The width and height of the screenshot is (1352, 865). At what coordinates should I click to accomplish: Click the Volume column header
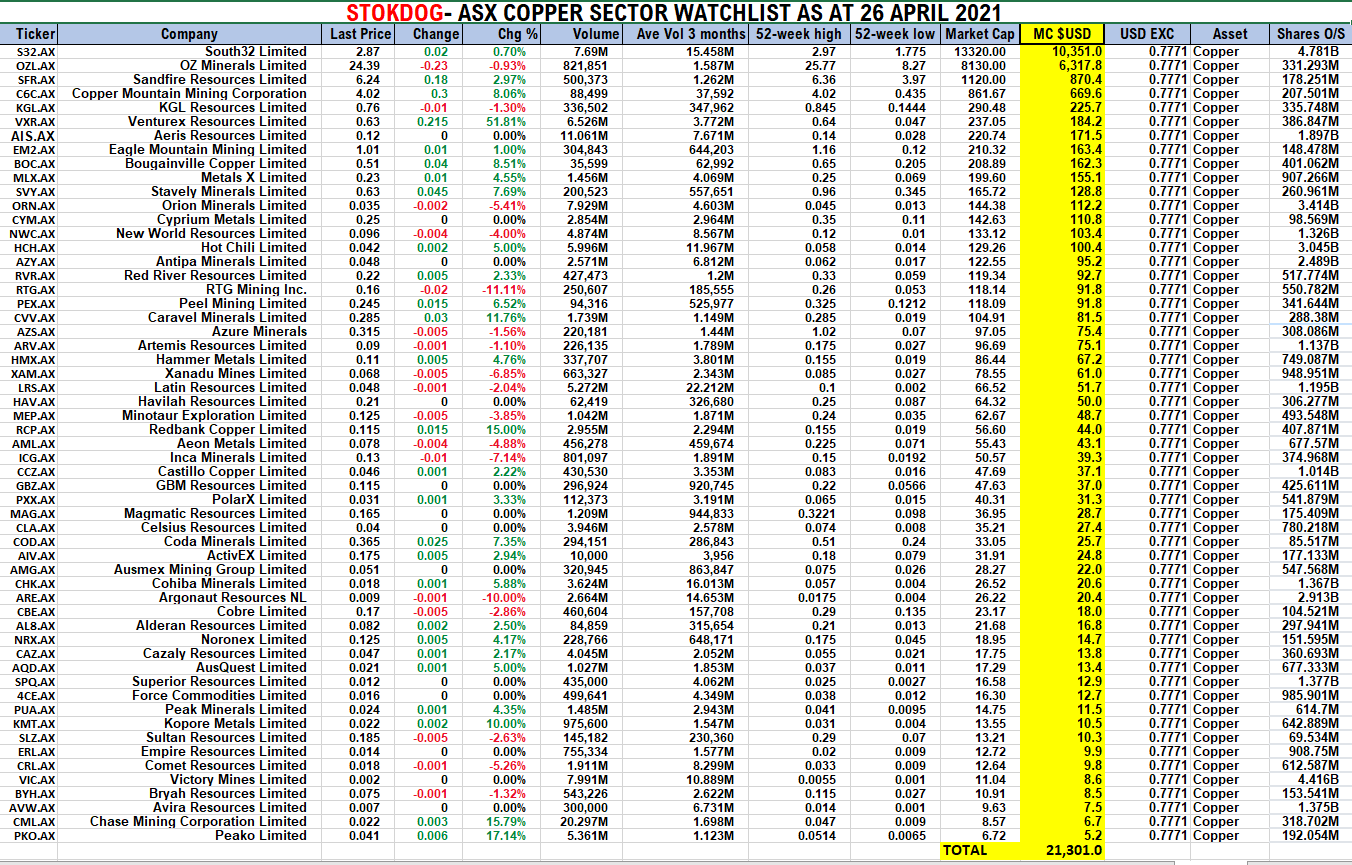click(x=596, y=34)
